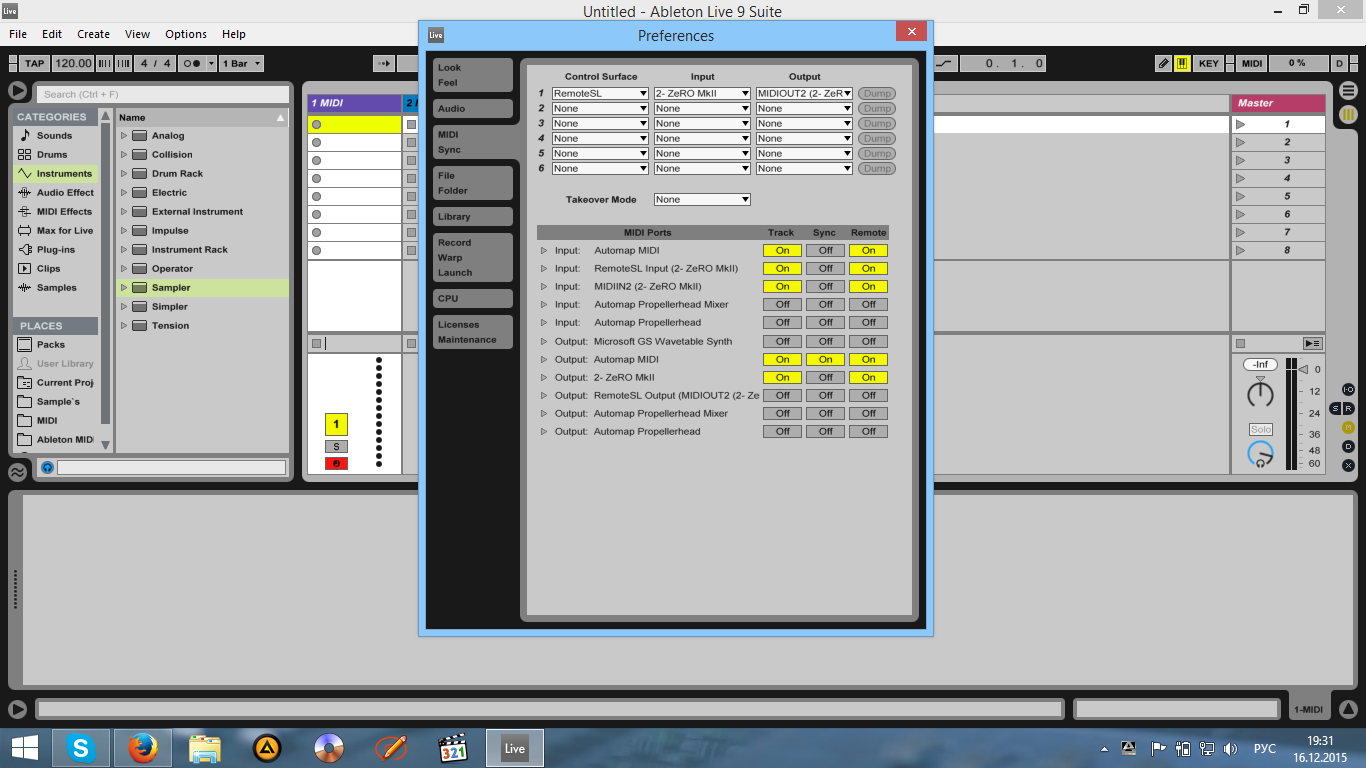Open Control Surface 2 dropdown
This screenshot has height=768, width=1366.
coord(600,108)
